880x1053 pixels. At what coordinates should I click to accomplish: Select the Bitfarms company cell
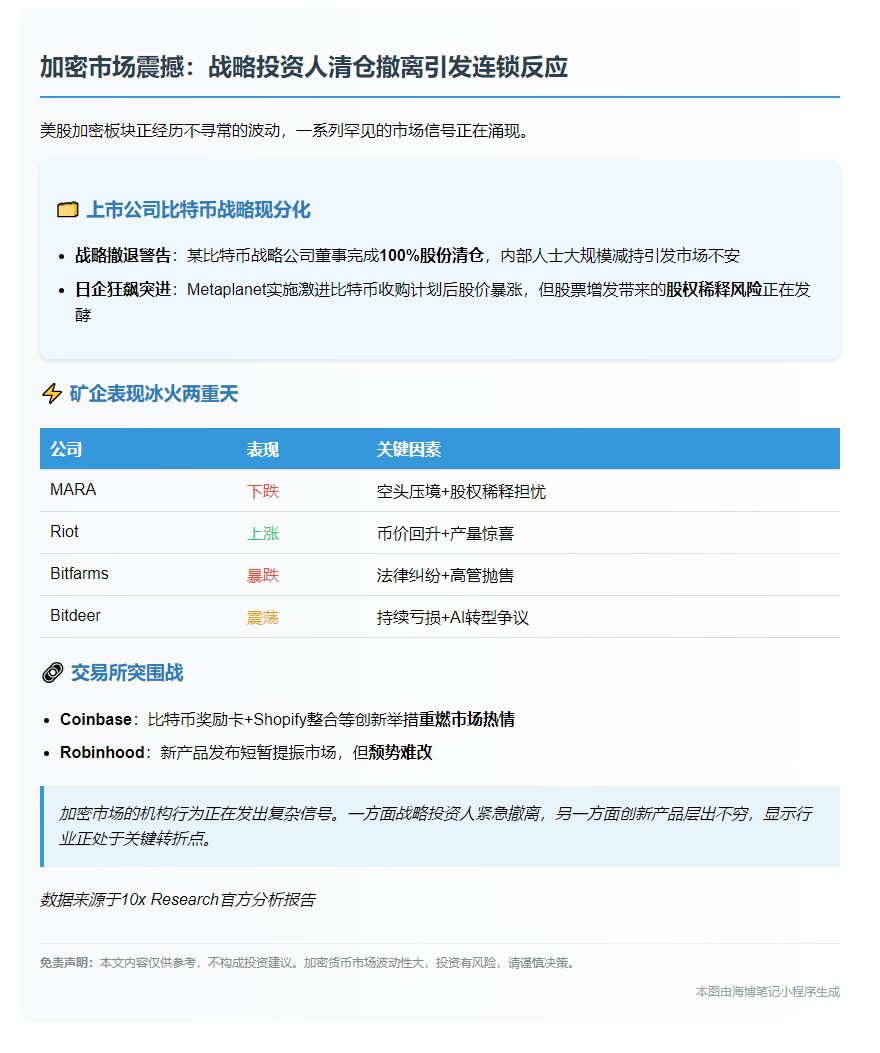[x=79, y=574]
